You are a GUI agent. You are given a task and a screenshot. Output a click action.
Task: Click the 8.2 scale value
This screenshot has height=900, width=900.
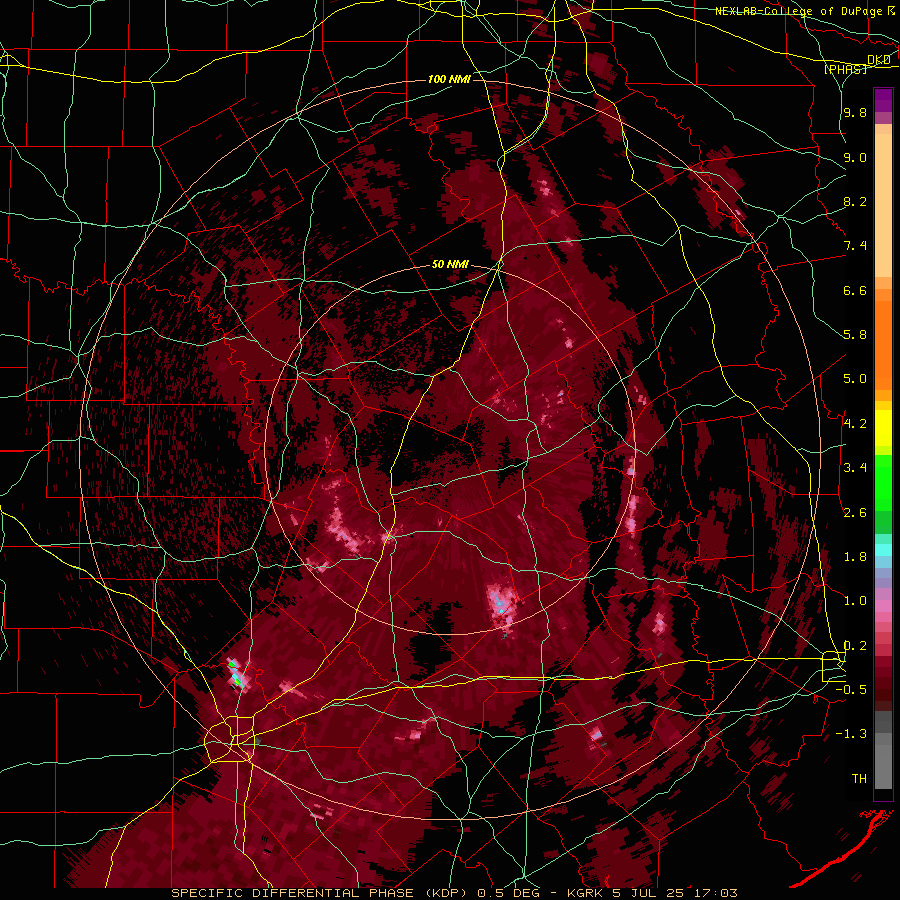(x=855, y=202)
